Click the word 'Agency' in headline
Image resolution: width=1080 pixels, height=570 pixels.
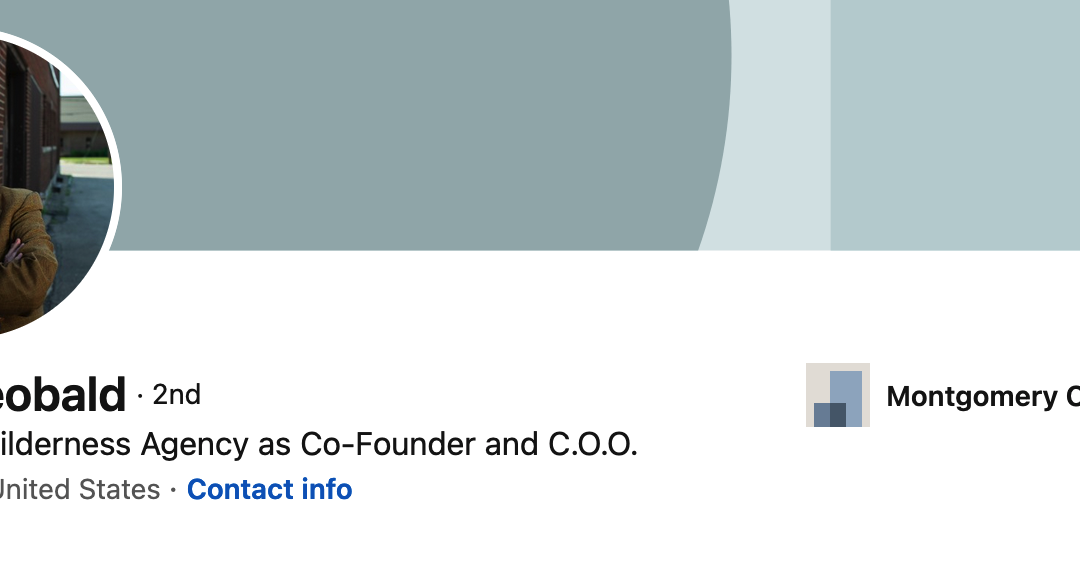(x=196, y=444)
